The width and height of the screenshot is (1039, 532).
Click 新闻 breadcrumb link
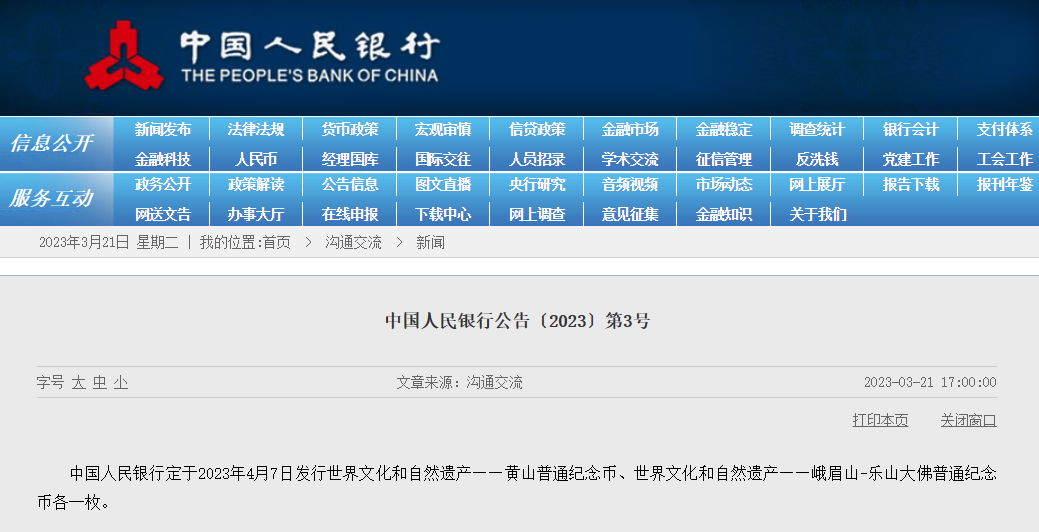[430, 242]
